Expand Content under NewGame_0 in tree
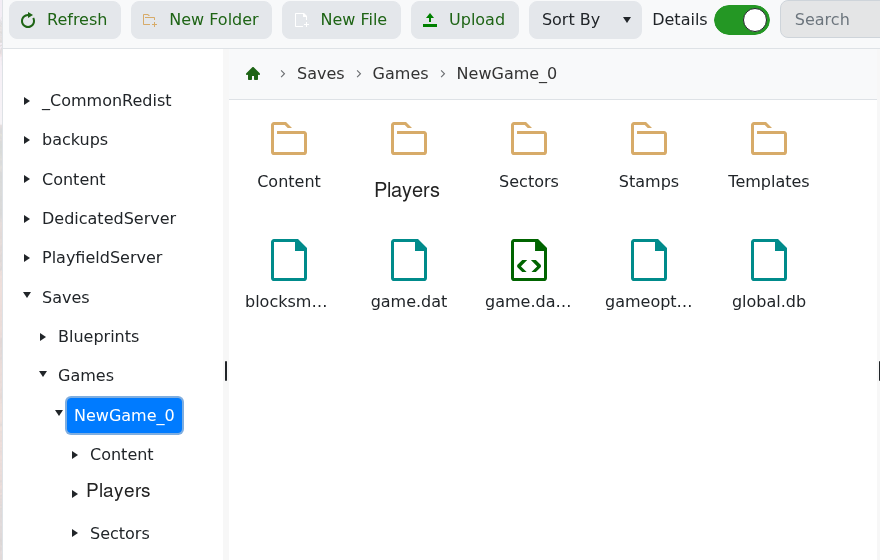This screenshot has height=560, width=880. [x=75, y=455]
